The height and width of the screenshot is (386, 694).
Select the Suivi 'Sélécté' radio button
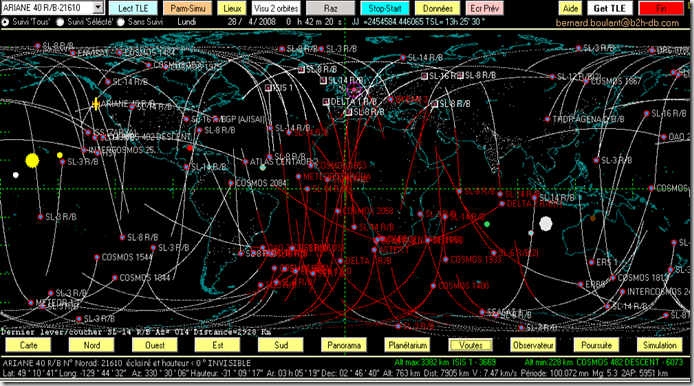(60, 22)
